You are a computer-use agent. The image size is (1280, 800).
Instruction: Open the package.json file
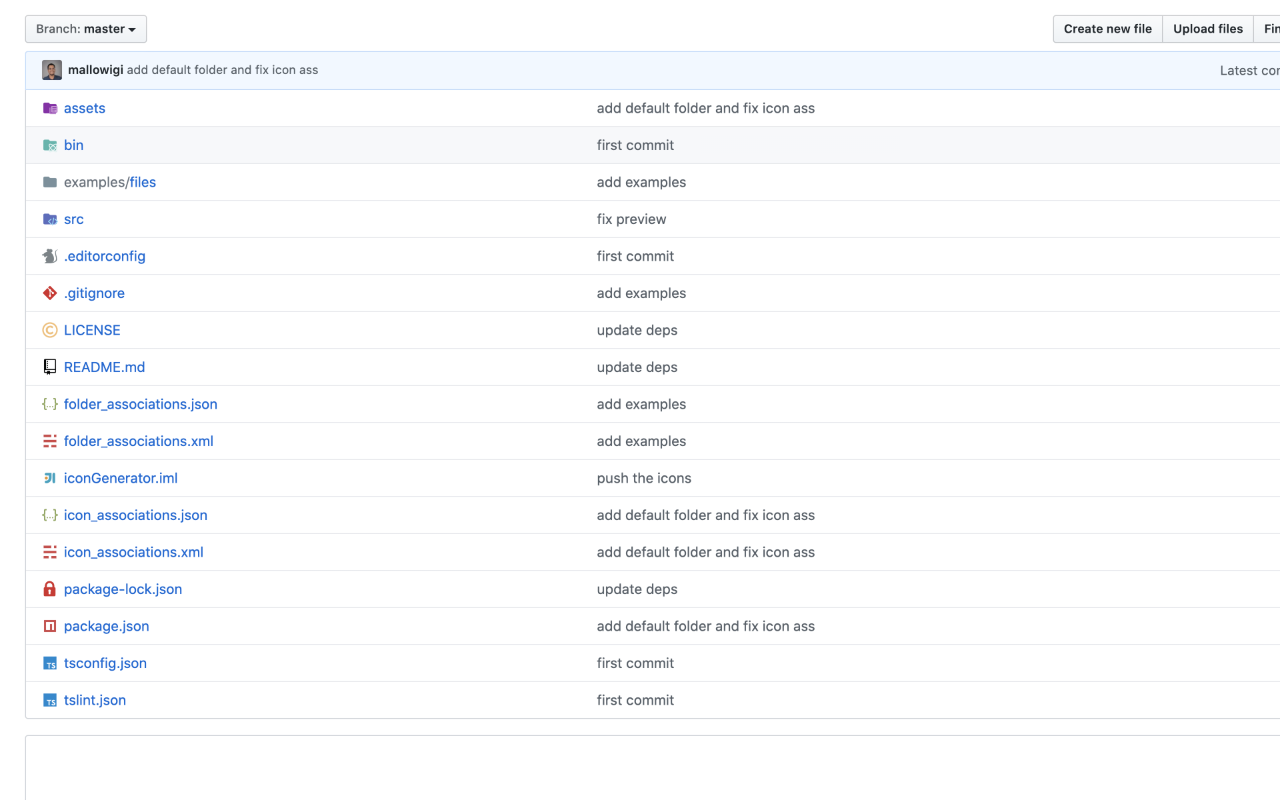(x=106, y=626)
